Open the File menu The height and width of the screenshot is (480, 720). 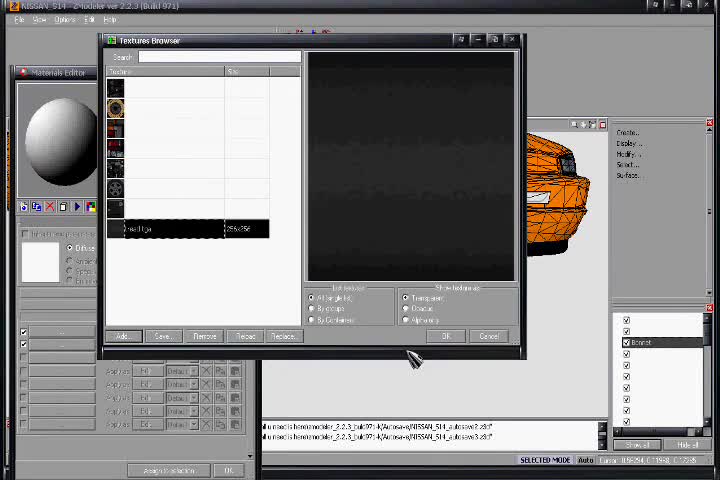click(19, 20)
